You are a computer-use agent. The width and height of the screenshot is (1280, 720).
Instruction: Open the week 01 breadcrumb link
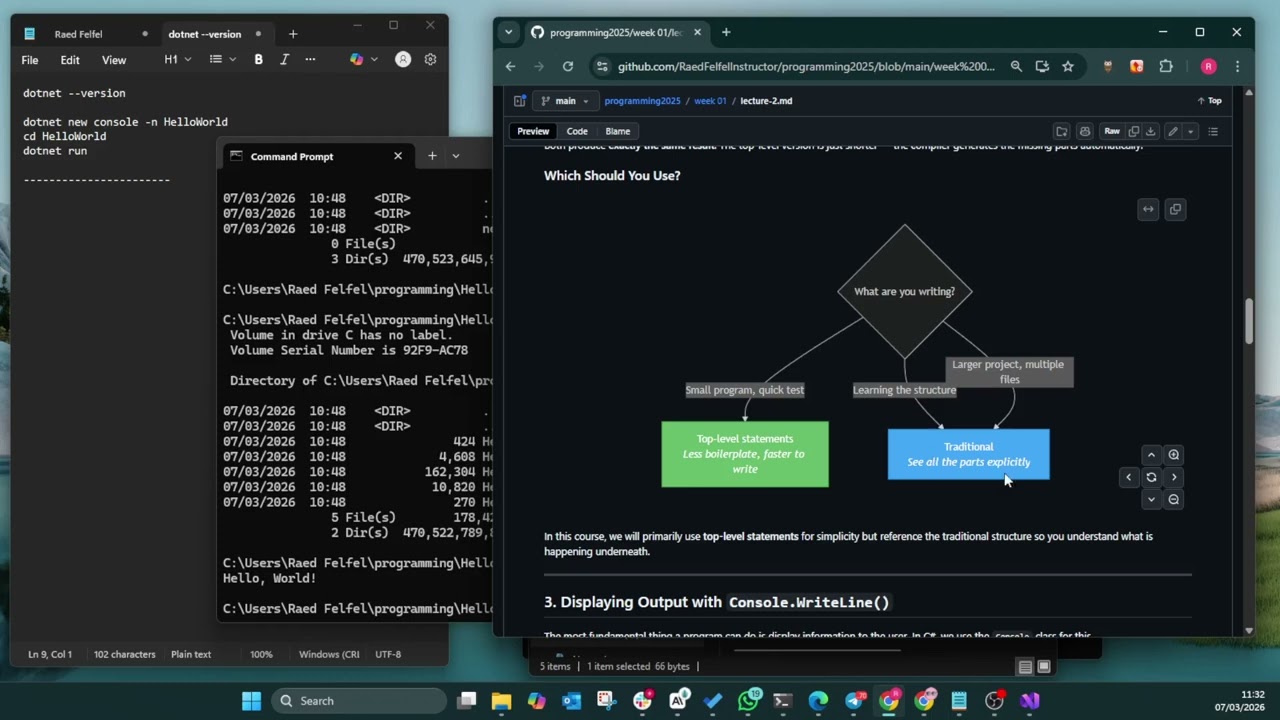pyautogui.click(x=710, y=101)
